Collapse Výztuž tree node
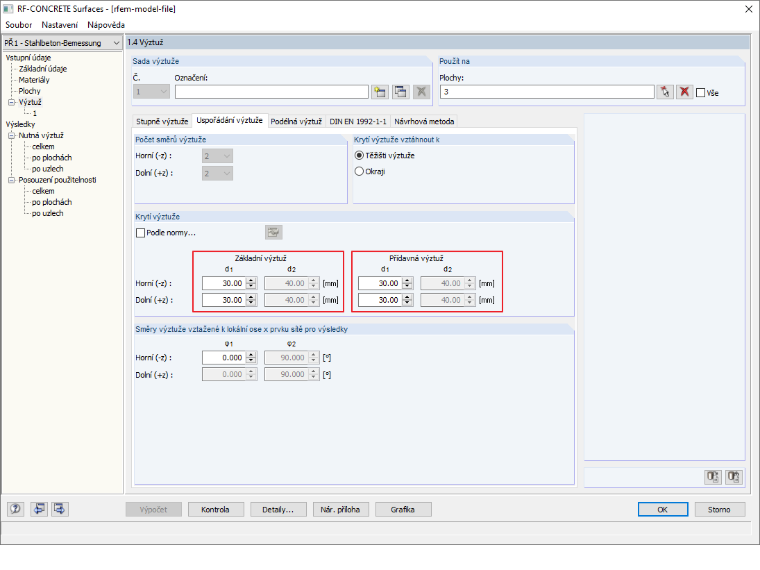The image size is (760, 570). point(11,102)
